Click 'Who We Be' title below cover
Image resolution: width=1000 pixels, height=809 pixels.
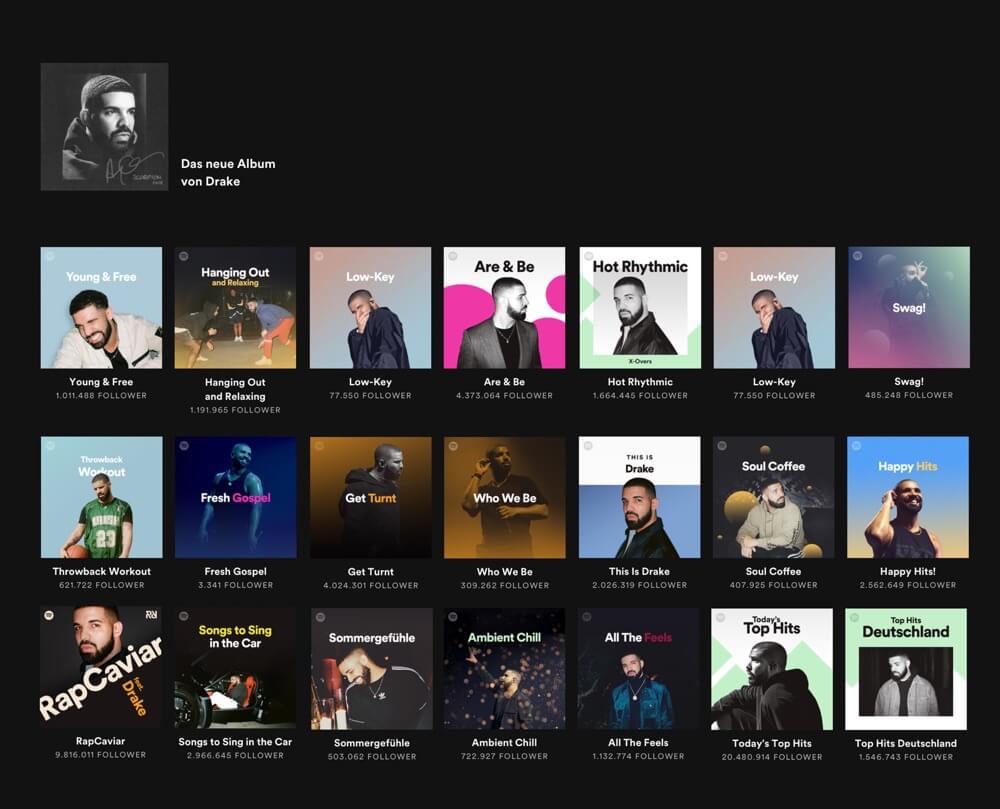(x=504, y=572)
